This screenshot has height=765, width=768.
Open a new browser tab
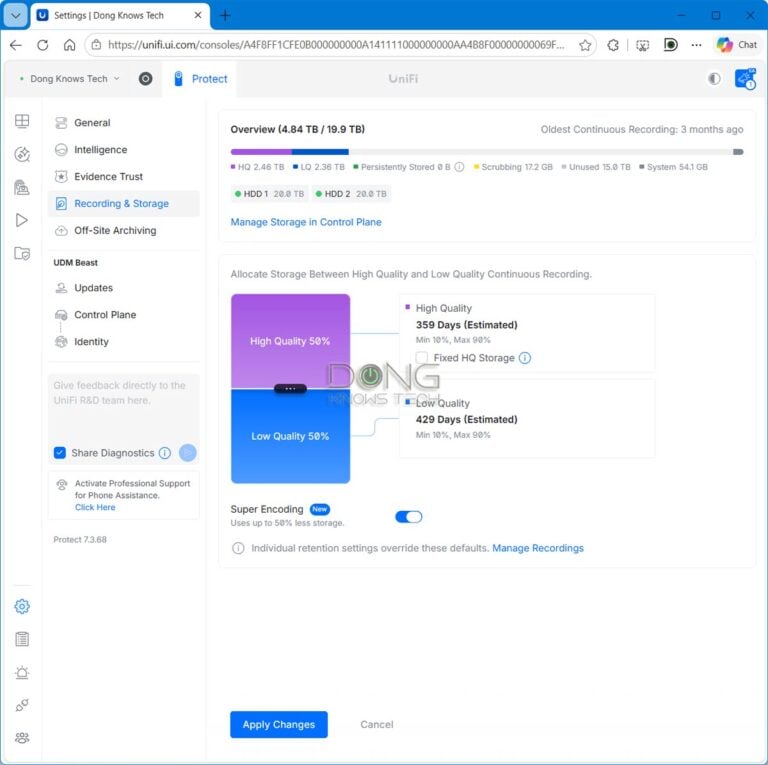(225, 16)
